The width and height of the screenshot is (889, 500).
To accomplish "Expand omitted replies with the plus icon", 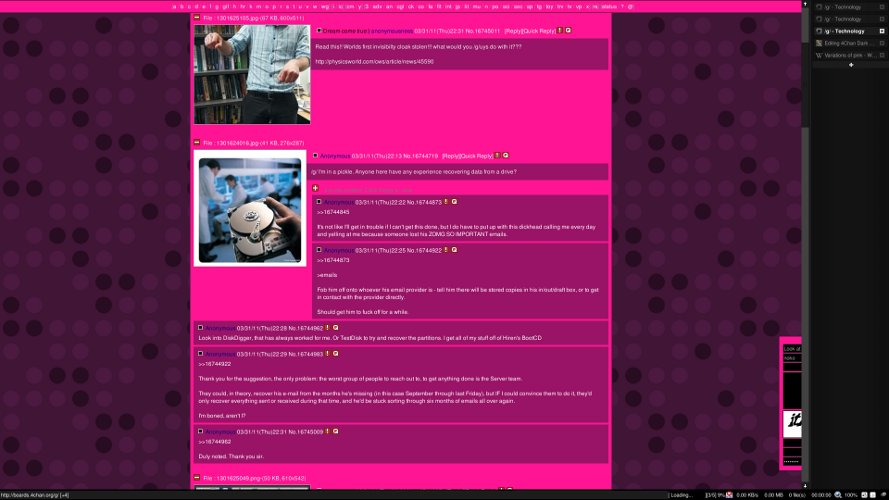I will click(x=315, y=188).
